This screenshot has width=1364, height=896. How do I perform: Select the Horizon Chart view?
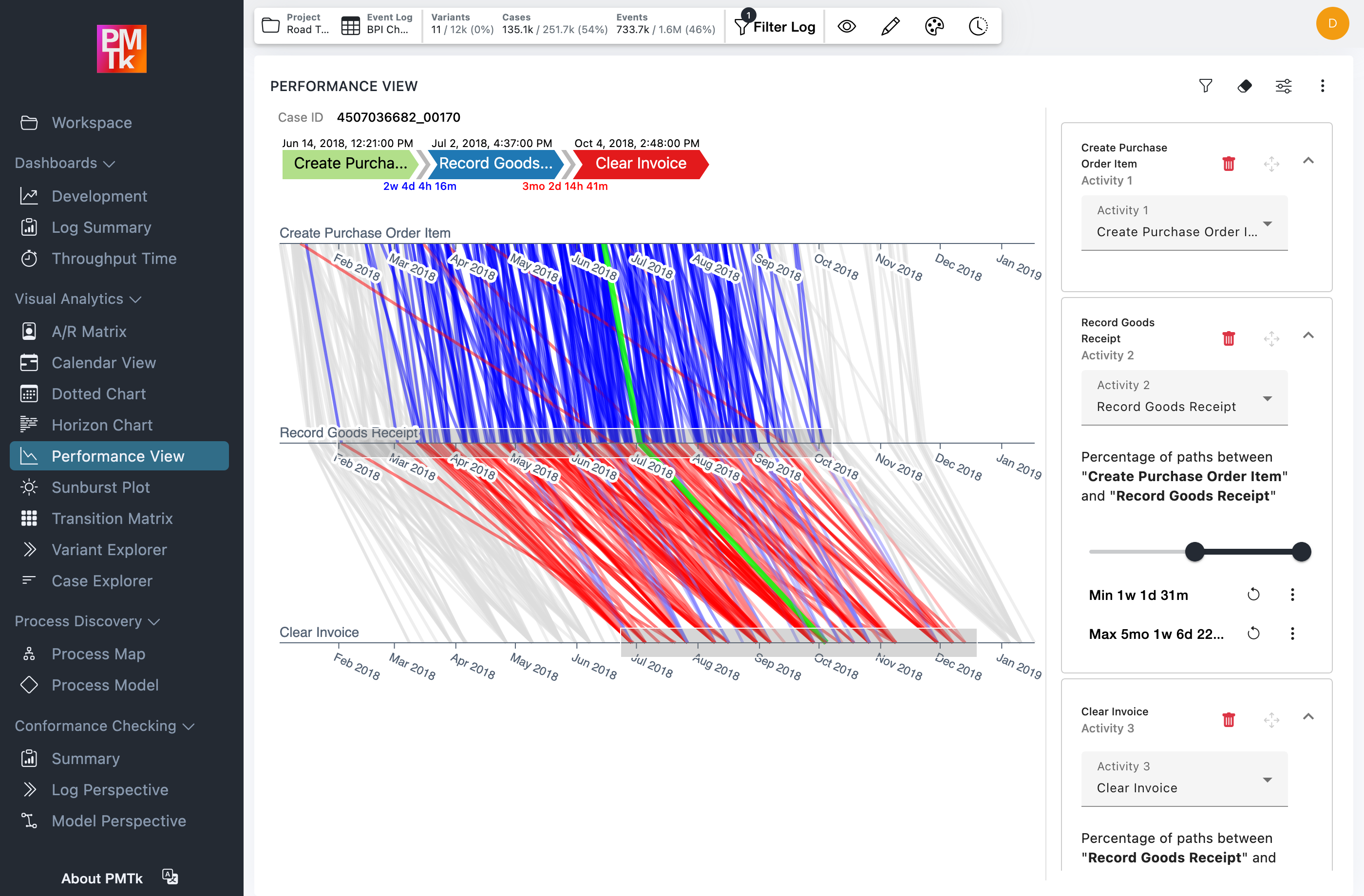tap(102, 425)
